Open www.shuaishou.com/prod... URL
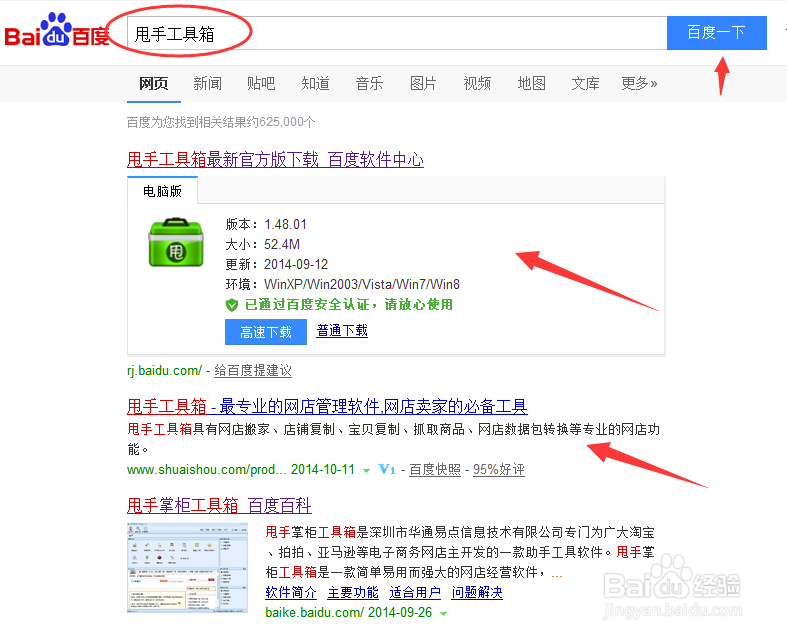The image size is (787, 638). tap(206, 469)
